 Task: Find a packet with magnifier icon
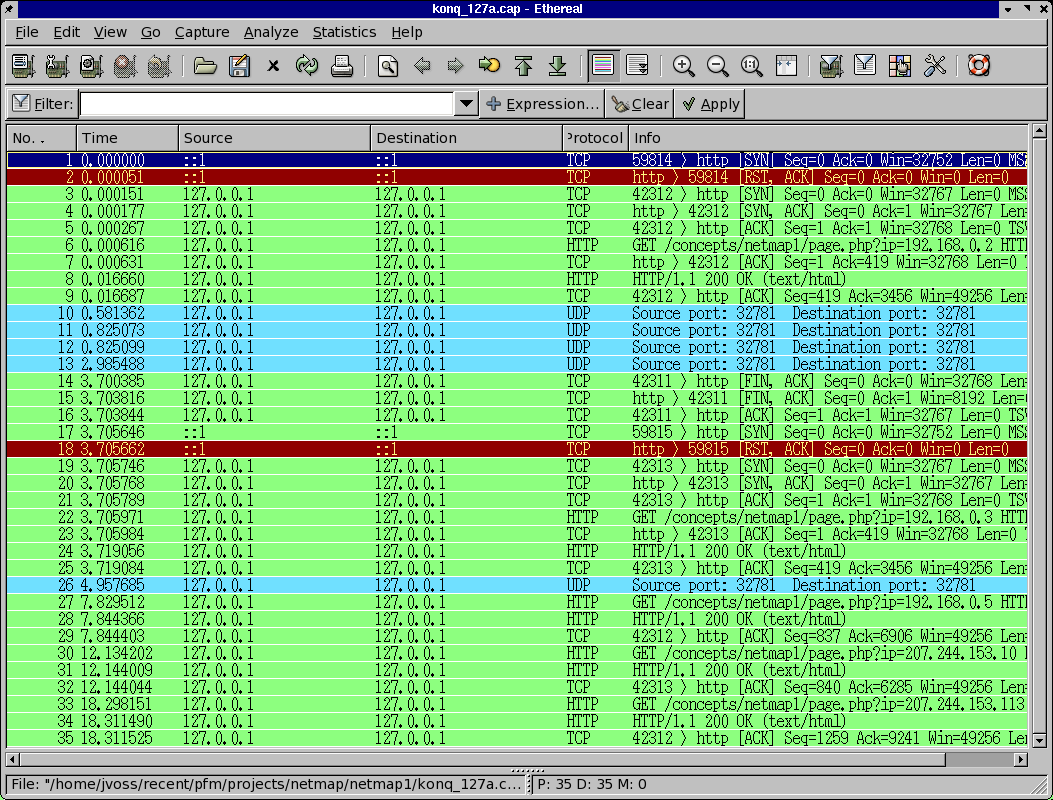(387, 66)
